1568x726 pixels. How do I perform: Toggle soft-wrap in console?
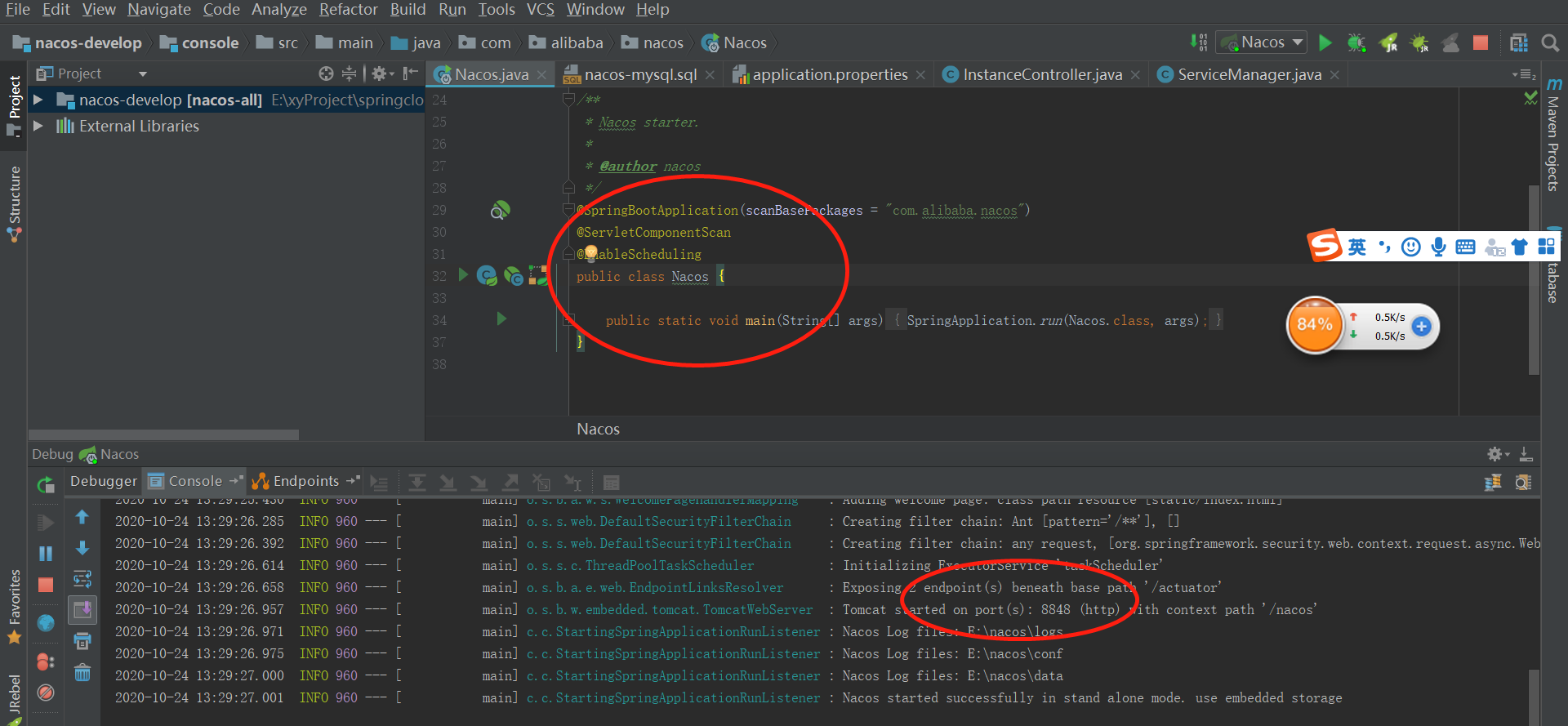coord(82,579)
